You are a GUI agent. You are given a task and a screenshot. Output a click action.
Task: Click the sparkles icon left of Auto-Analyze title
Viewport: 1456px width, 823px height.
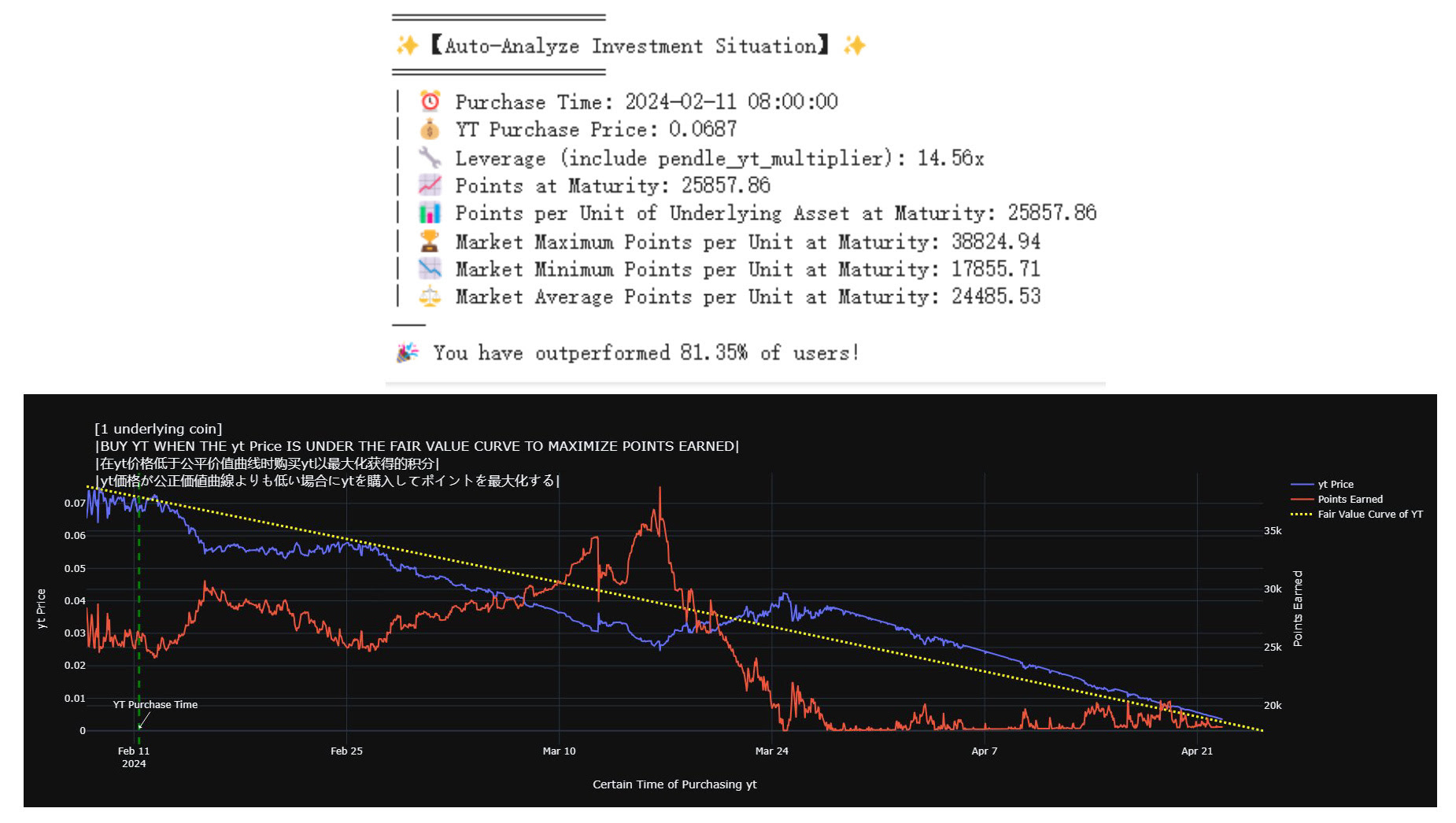click(407, 46)
